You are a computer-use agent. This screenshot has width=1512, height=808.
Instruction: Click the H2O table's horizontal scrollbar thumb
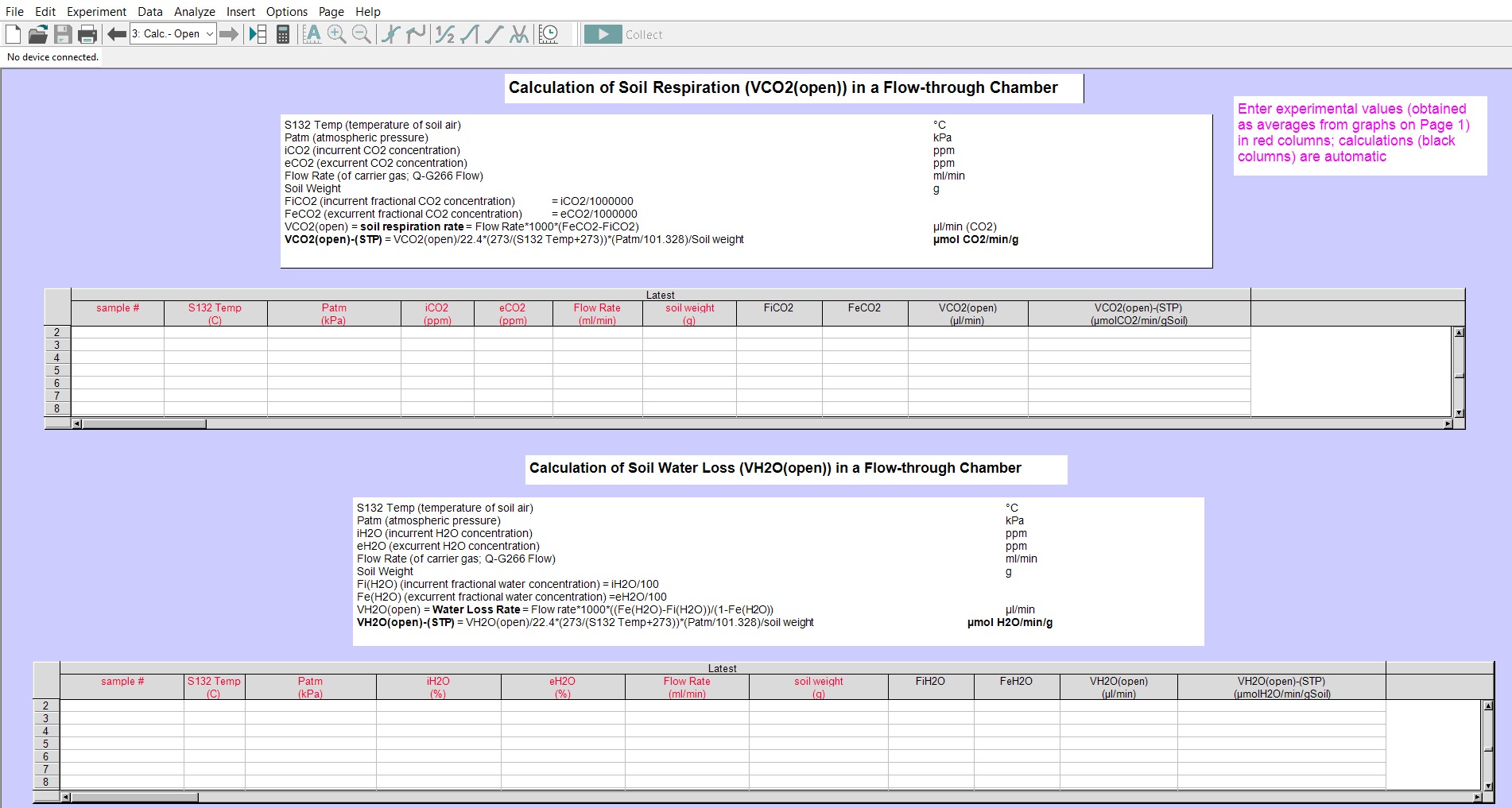pyautogui.click(x=135, y=797)
